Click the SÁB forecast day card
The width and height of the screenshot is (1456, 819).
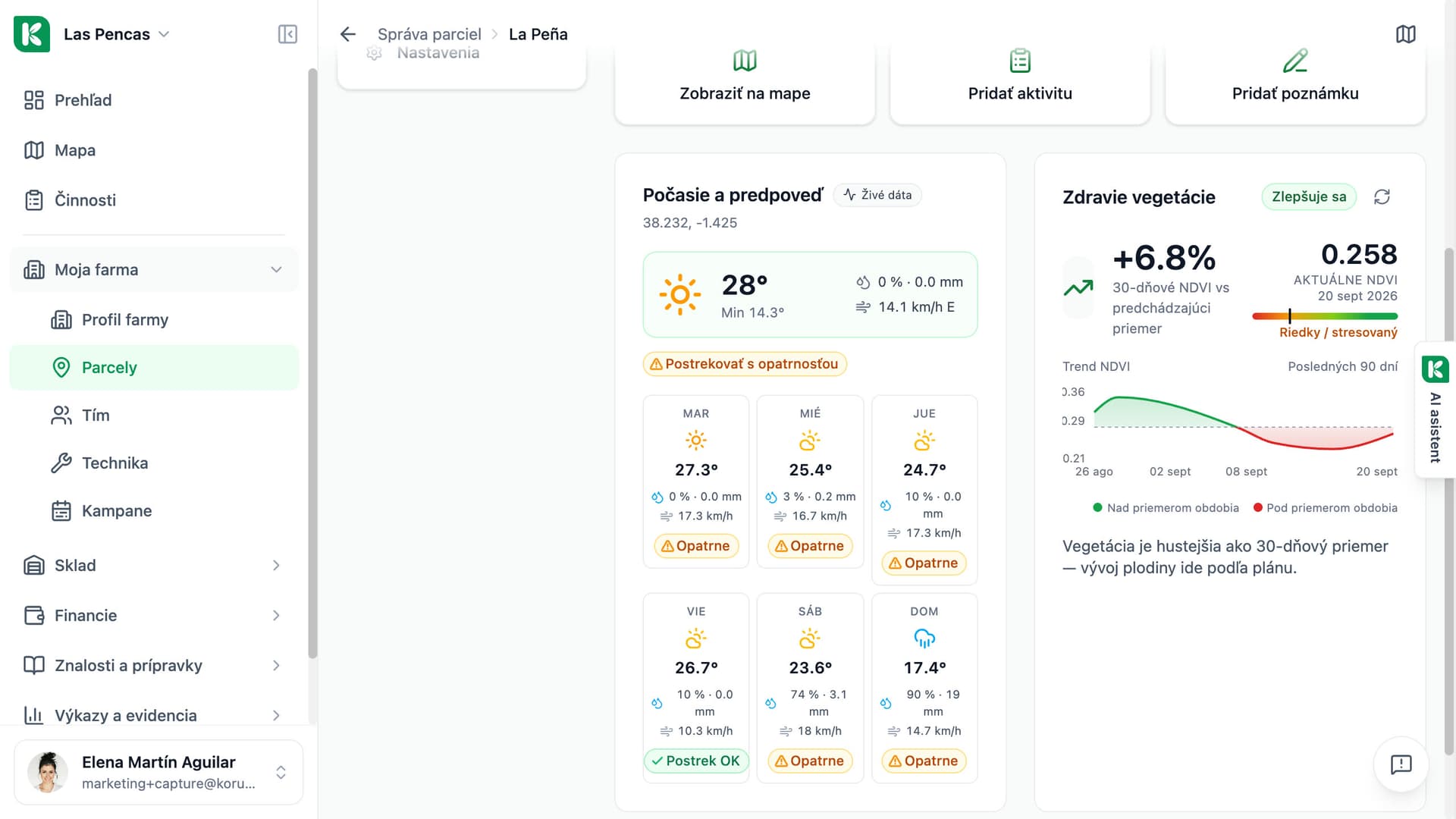[810, 688]
